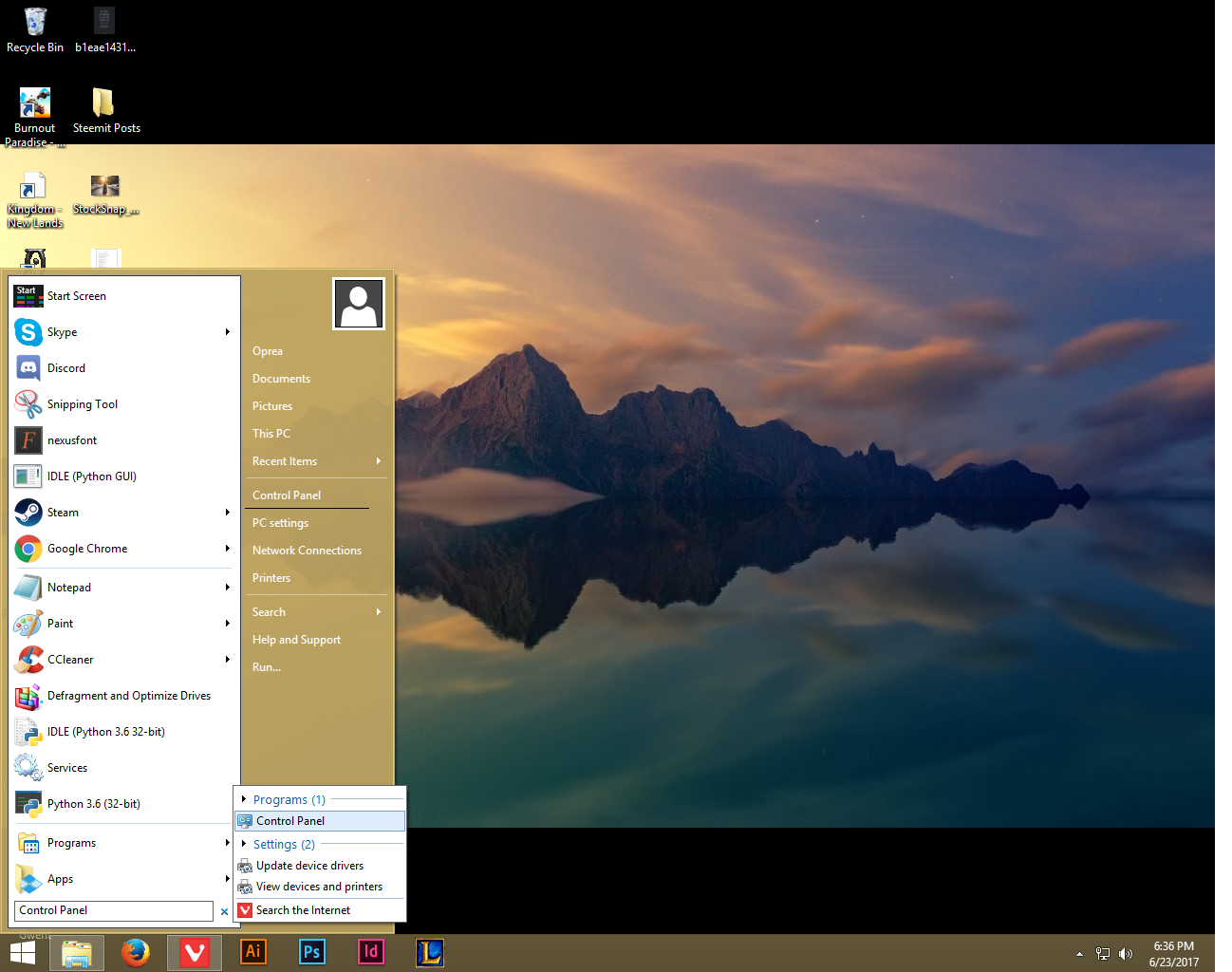1232x972 pixels.
Task: Click the network icon in system tray
Action: pos(1103,954)
